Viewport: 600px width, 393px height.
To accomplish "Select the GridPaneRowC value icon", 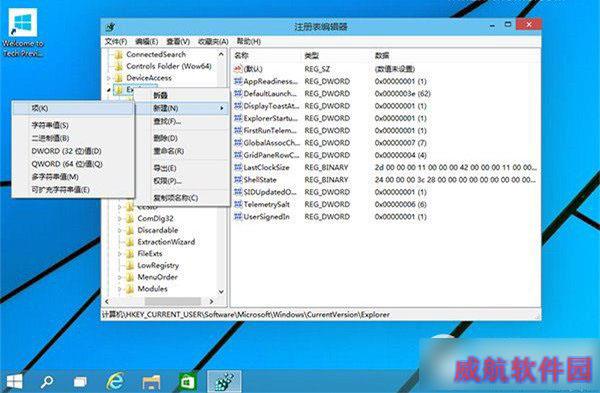I will point(238,155).
